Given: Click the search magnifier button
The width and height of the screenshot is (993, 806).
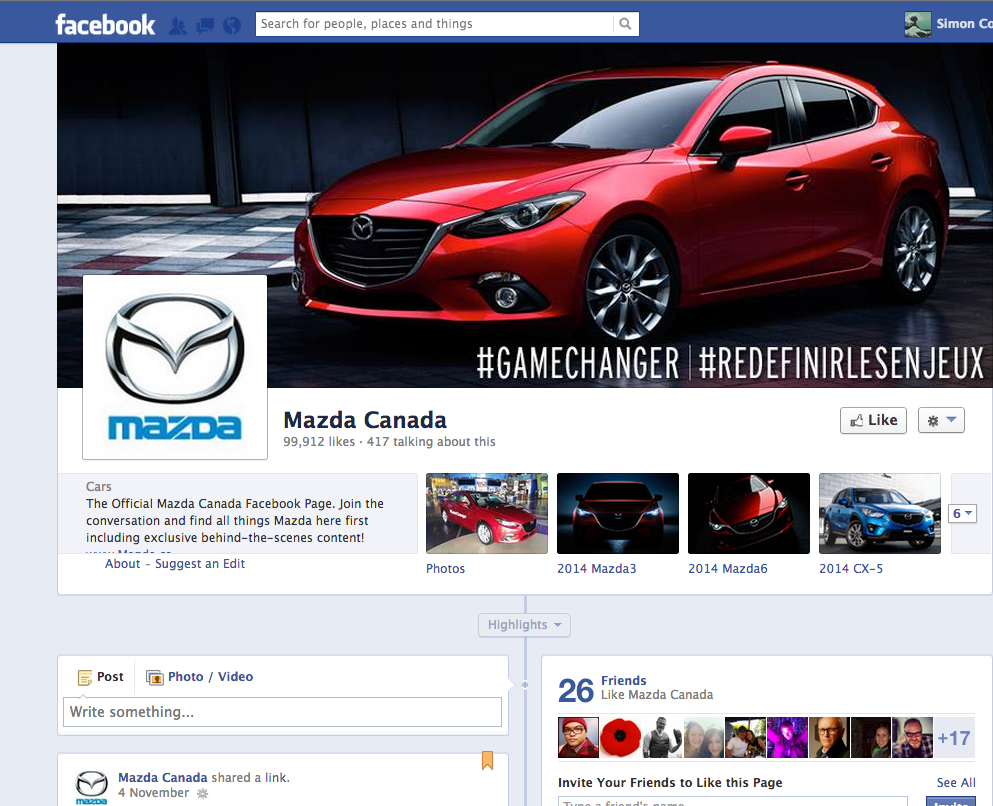Looking at the screenshot, I should [x=626, y=24].
